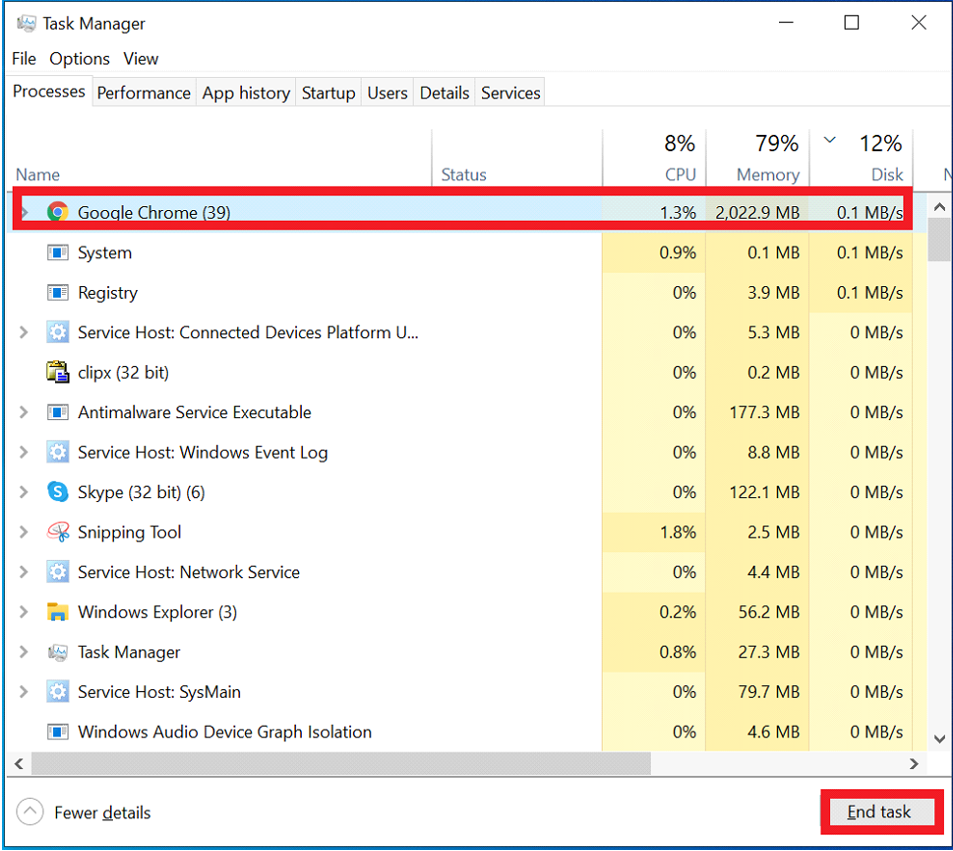Expand Service Host: Network Service
Screen dimensions: 953x851
click(24, 571)
